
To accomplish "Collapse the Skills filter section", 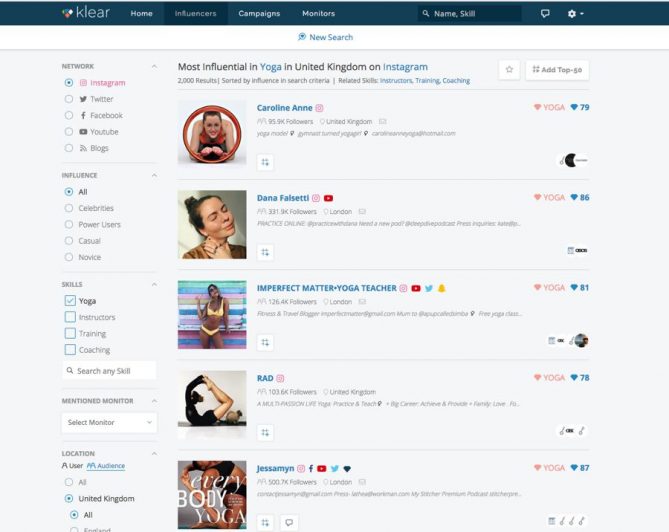I will point(154,285).
